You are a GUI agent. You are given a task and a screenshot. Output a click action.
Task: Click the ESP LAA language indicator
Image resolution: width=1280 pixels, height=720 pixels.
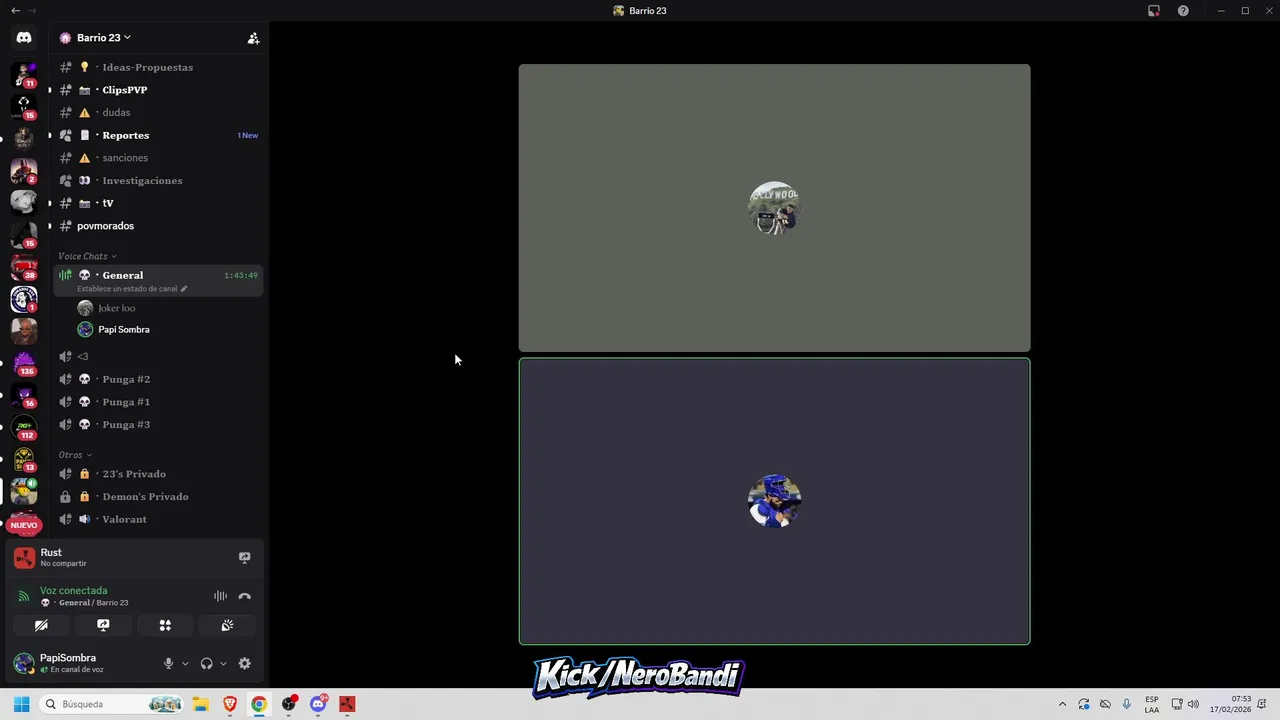tap(1152, 704)
